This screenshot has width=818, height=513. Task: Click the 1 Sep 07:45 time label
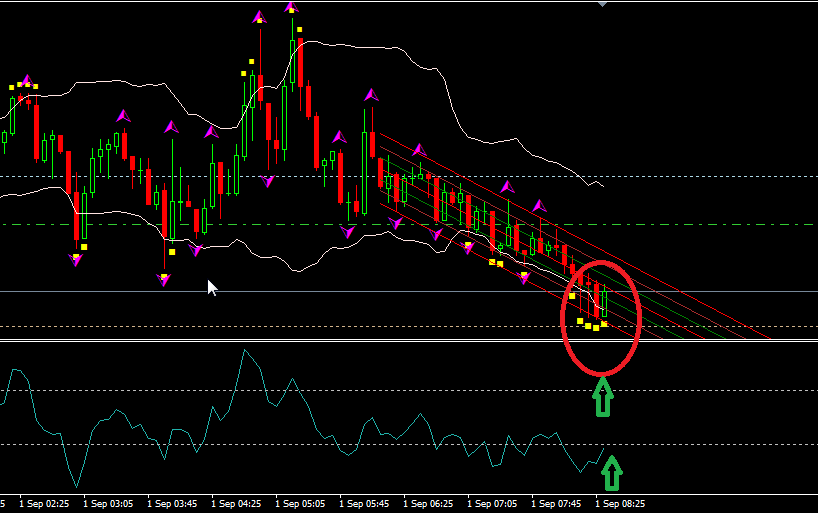tap(556, 504)
